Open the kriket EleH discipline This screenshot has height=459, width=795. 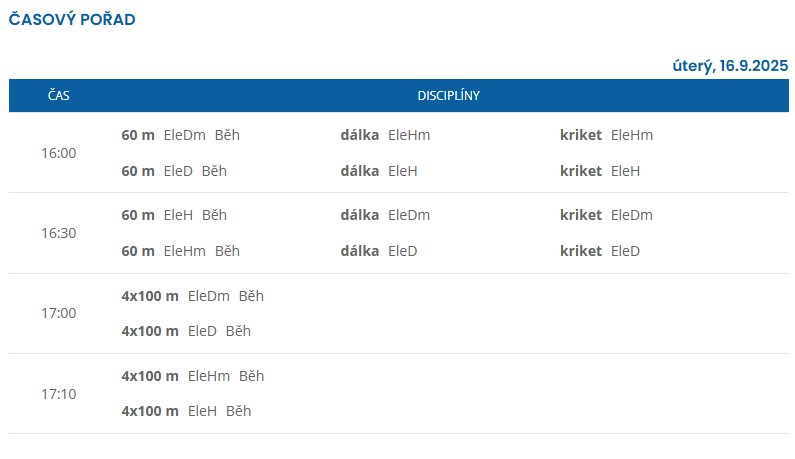600,171
